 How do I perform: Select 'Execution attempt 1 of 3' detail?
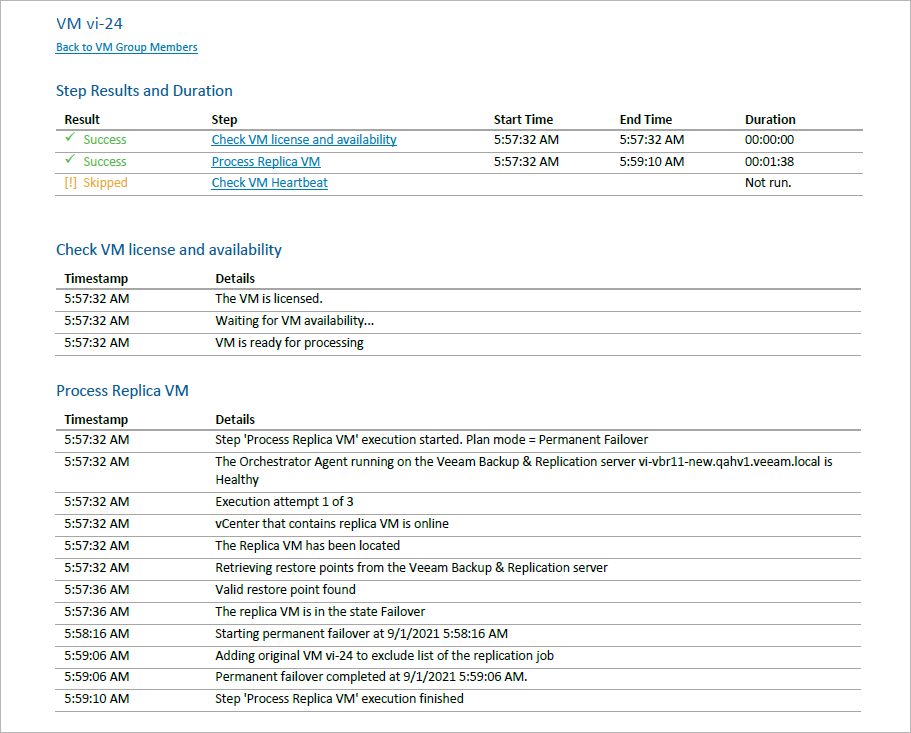click(x=284, y=502)
